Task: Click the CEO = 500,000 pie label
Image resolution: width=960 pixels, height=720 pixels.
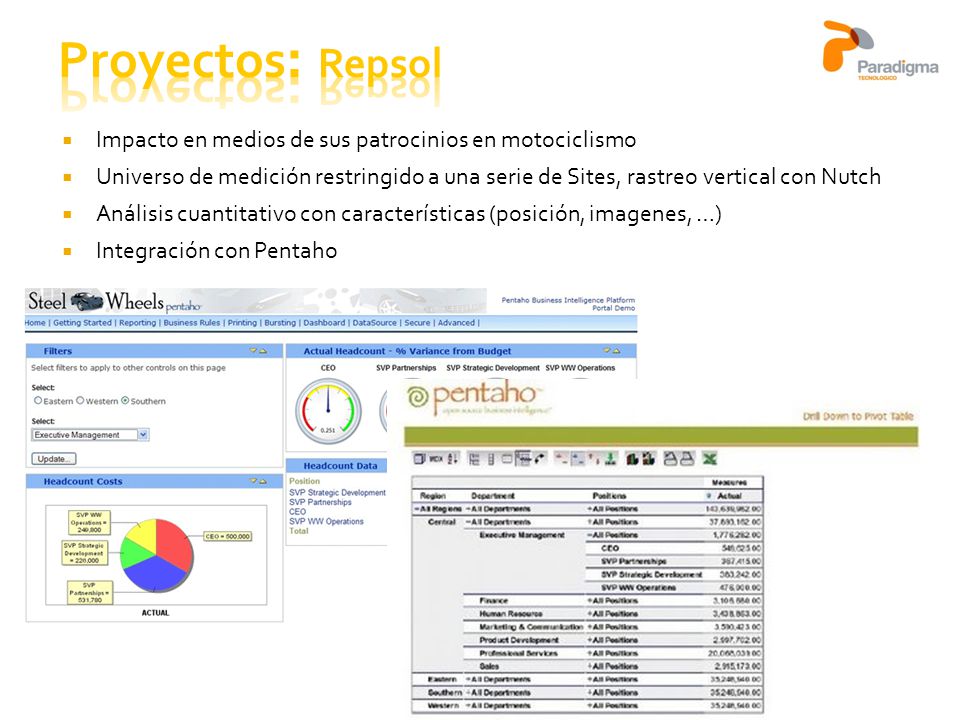Action: 228,536
